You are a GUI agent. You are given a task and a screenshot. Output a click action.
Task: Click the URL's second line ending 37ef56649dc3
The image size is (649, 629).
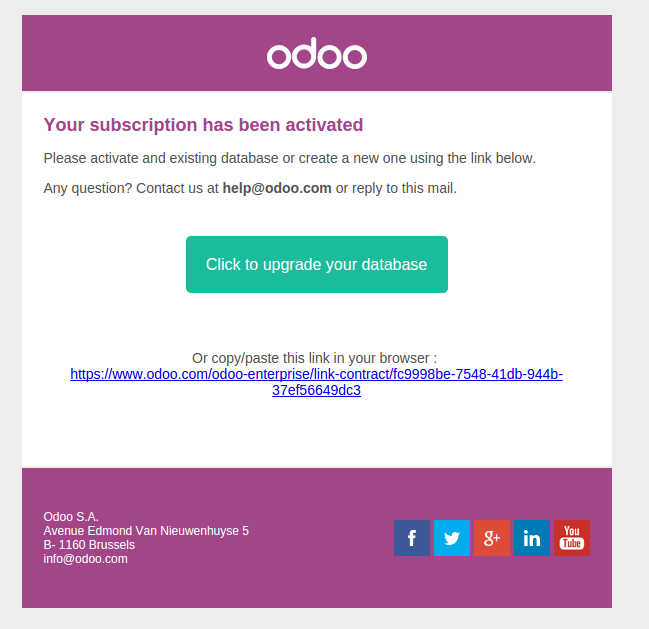coord(316,390)
